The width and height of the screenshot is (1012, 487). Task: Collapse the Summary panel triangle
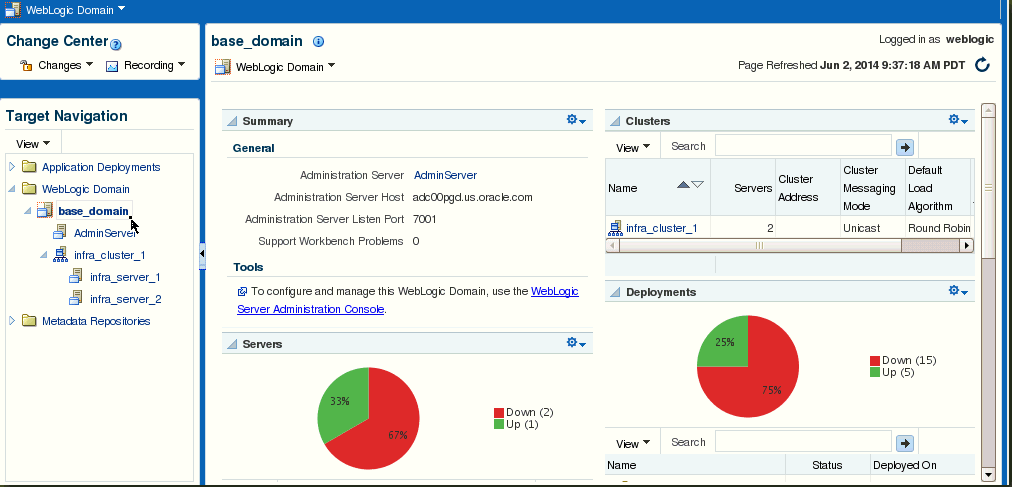pos(232,121)
